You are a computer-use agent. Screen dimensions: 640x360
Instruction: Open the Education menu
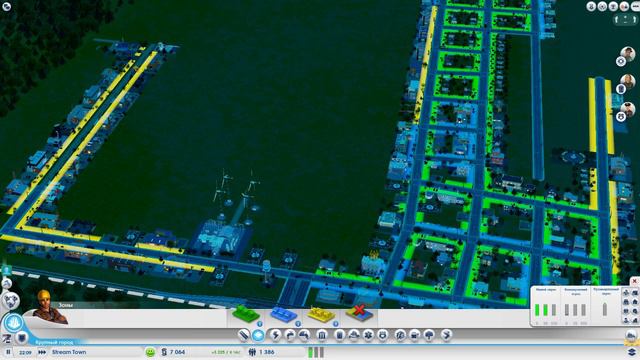pos(400,335)
